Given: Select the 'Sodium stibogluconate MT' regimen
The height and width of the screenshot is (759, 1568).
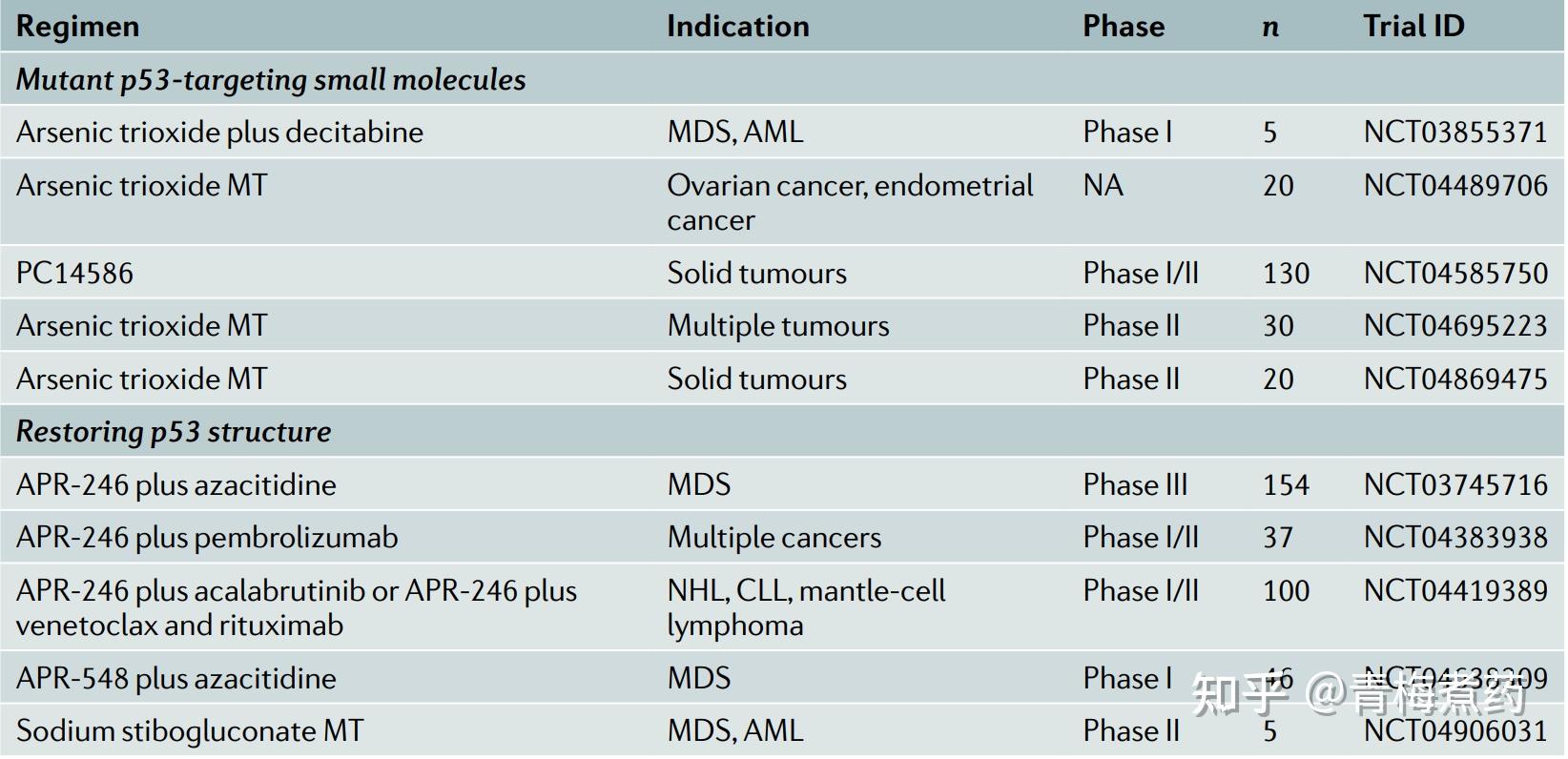Looking at the screenshot, I should pyautogui.click(x=190, y=731).
